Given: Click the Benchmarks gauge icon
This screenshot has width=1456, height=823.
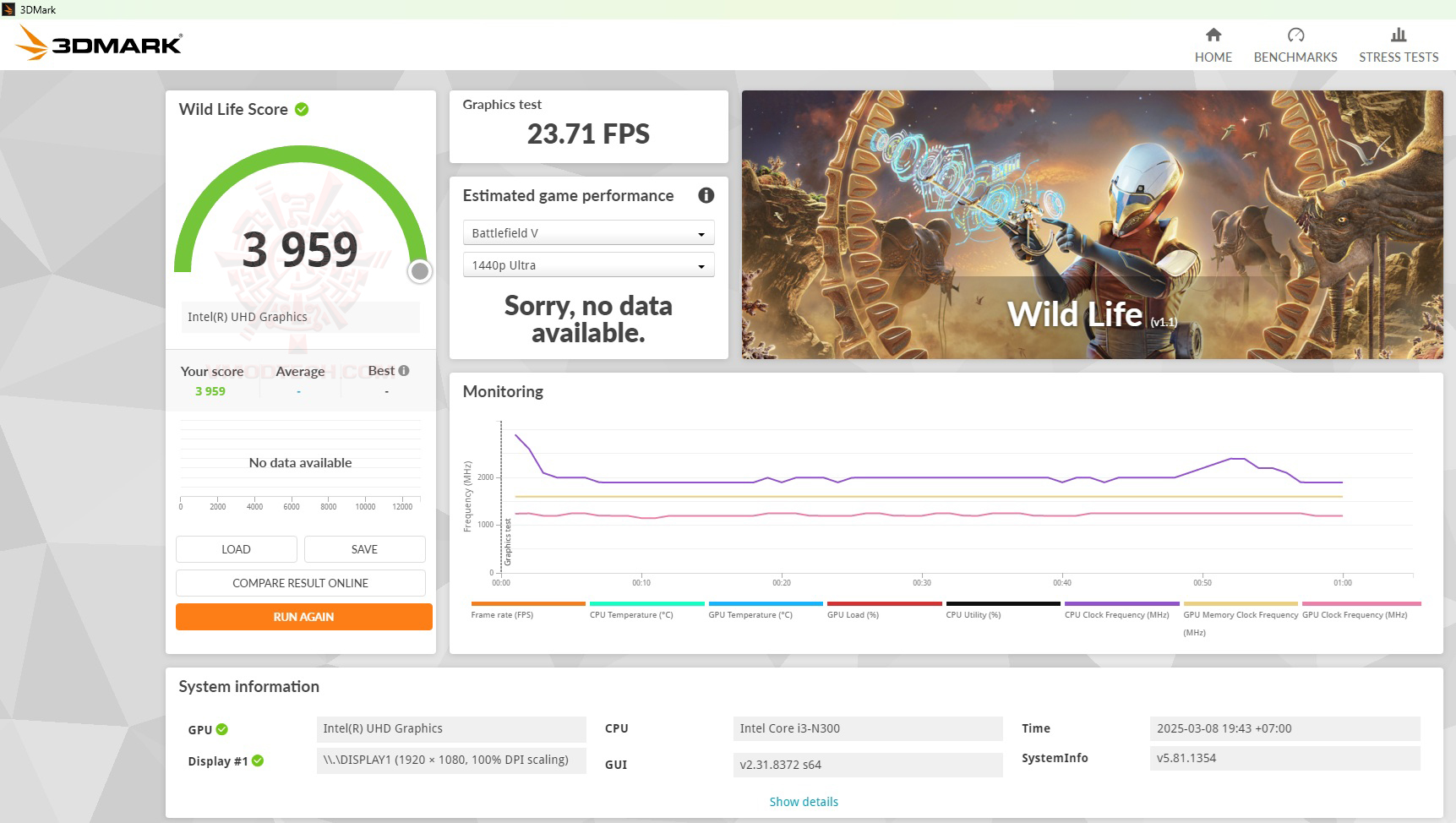Looking at the screenshot, I should click(x=1295, y=35).
